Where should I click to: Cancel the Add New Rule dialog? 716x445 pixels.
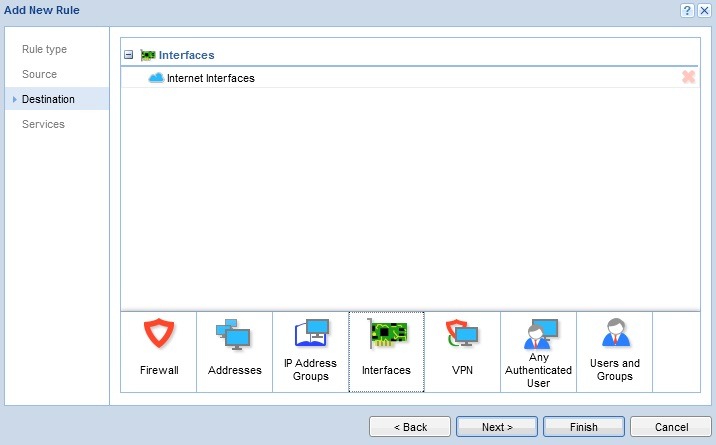671,427
